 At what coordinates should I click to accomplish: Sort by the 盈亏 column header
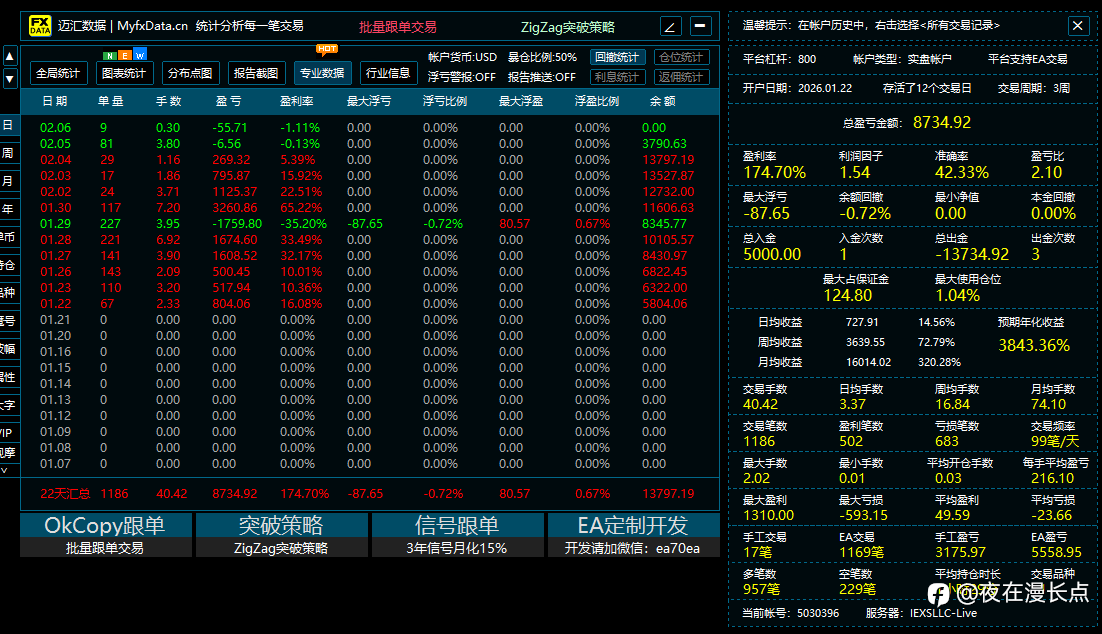(228, 101)
